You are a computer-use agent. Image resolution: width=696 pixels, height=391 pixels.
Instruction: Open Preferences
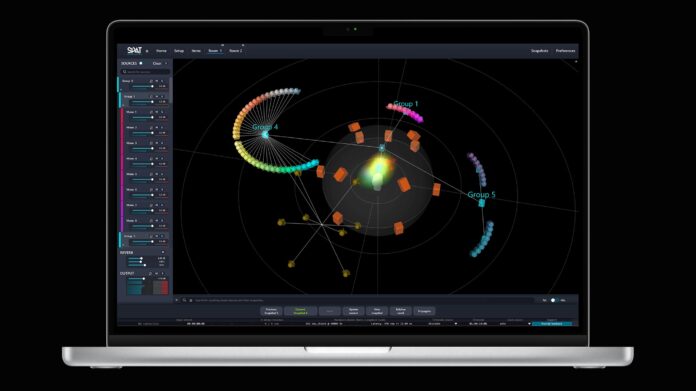566,51
